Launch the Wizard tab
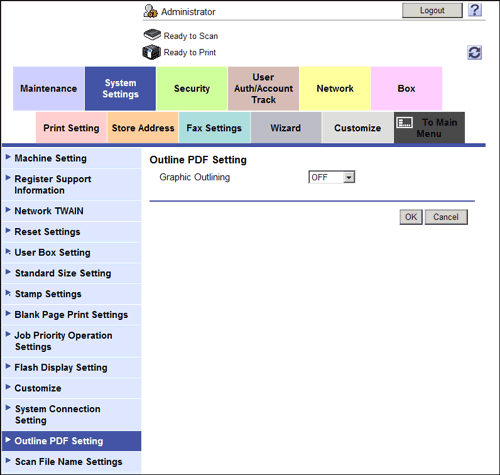The width and height of the screenshot is (500, 475). (286, 128)
